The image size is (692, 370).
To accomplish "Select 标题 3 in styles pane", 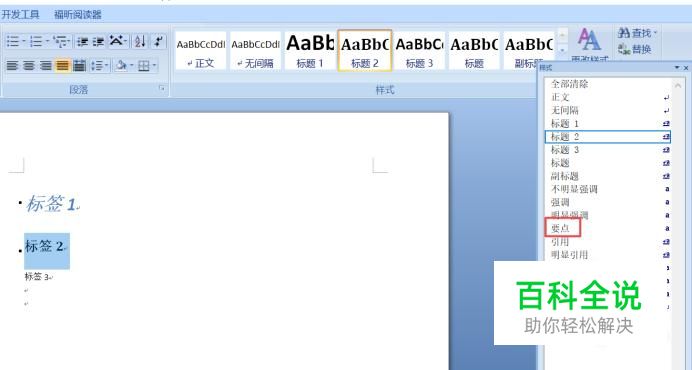I will [x=608, y=150].
